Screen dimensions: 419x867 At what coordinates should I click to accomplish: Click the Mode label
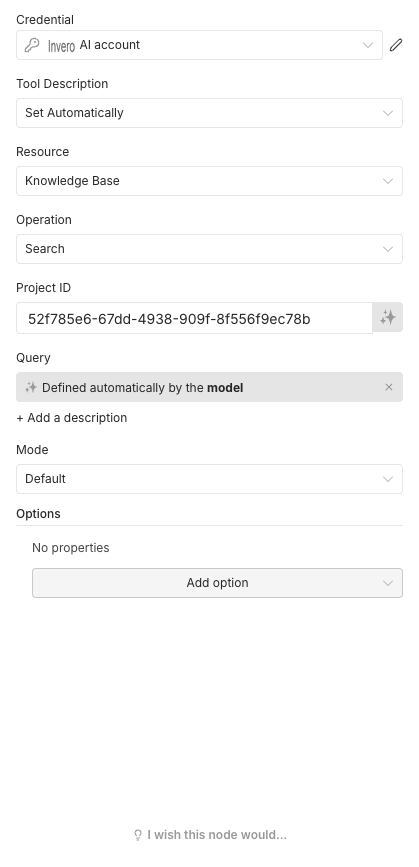(32, 450)
